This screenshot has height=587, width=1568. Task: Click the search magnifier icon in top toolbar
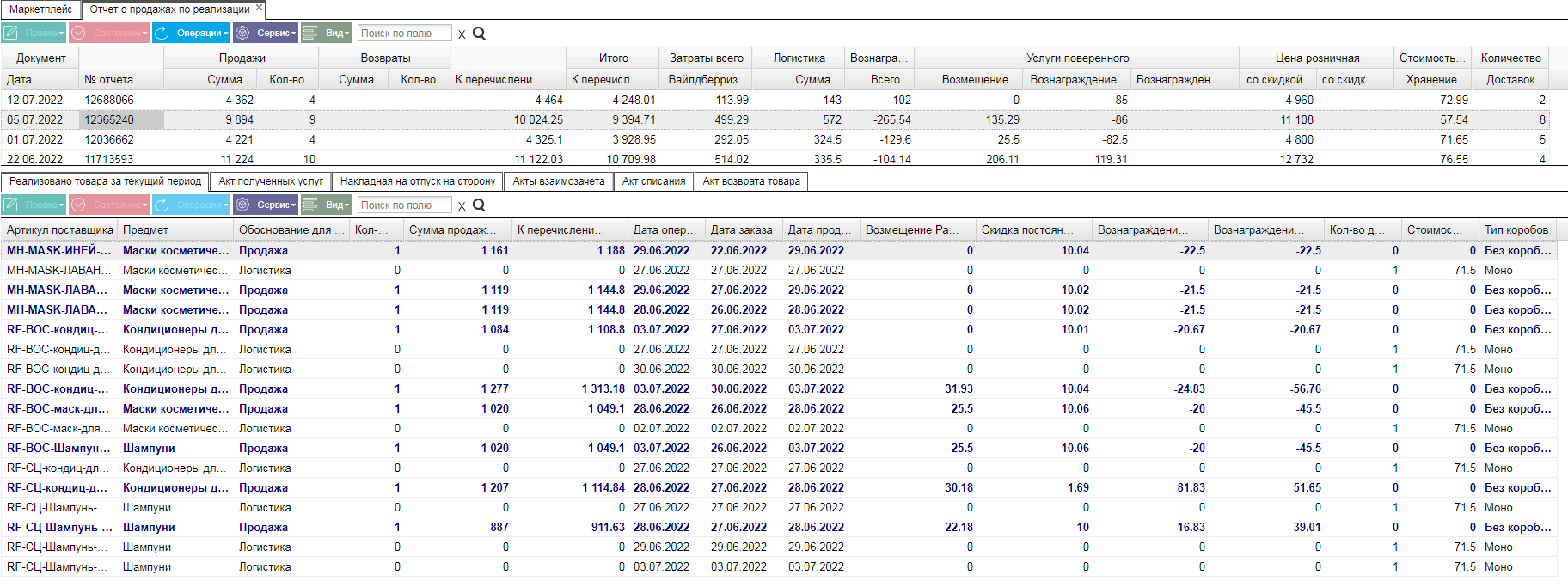click(x=480, y=34)
